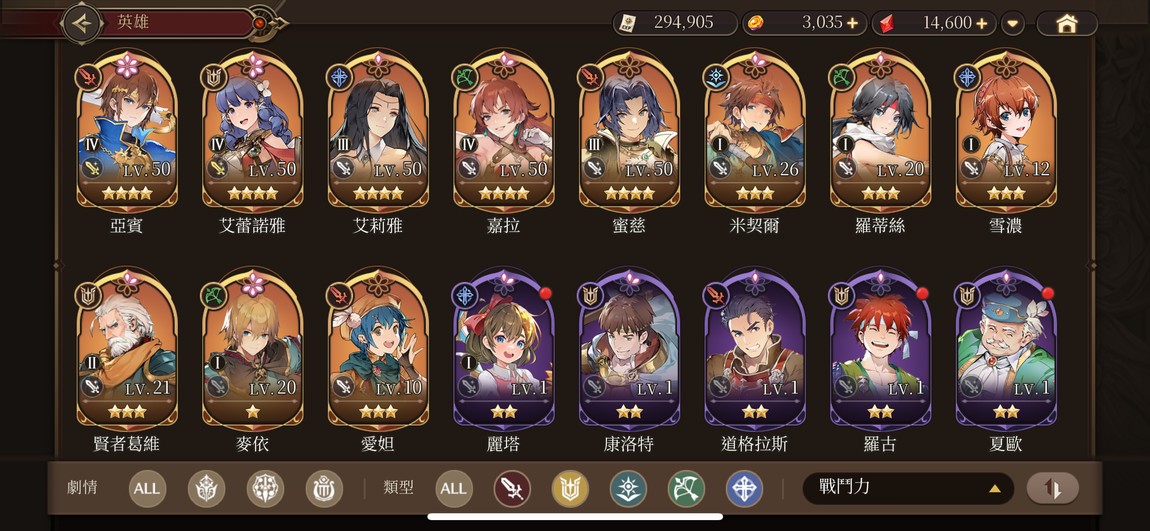The width and height of the screenshot is (1150, 531).
Task: Select the first story faction emblem filter
Action: click(x=206, y=488)
